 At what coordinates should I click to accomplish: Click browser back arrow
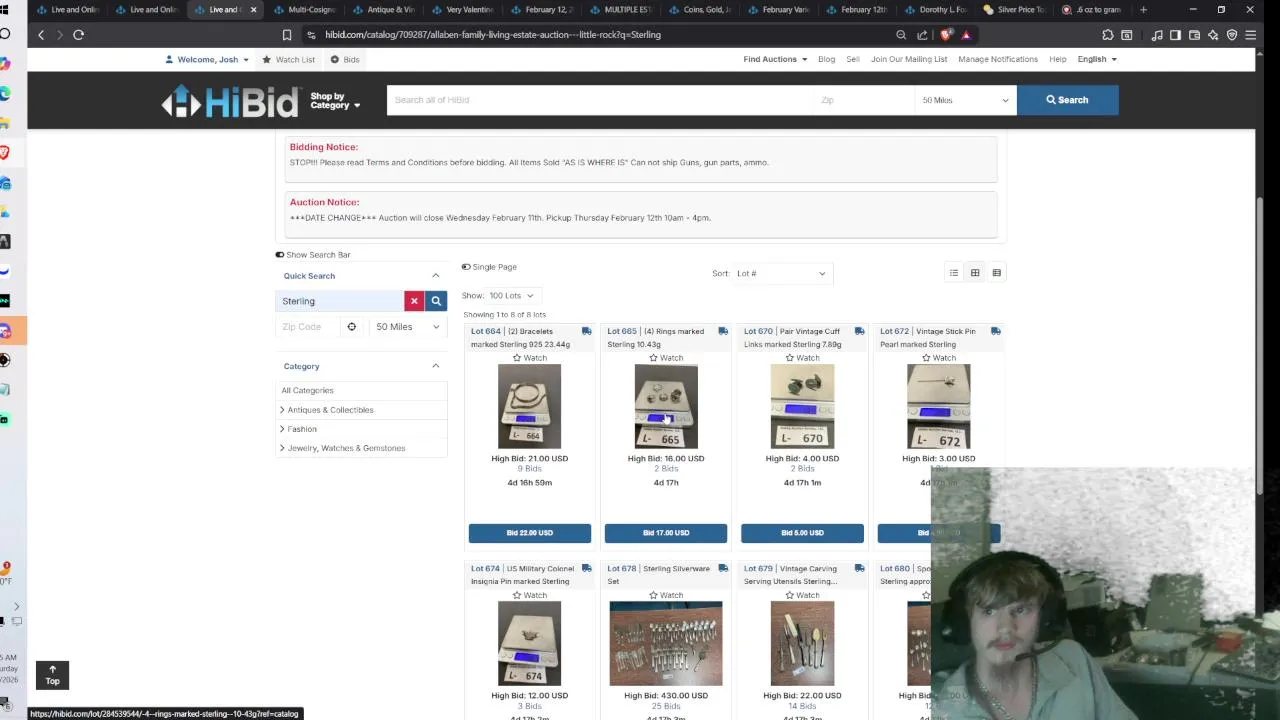(x=41, y=35)
